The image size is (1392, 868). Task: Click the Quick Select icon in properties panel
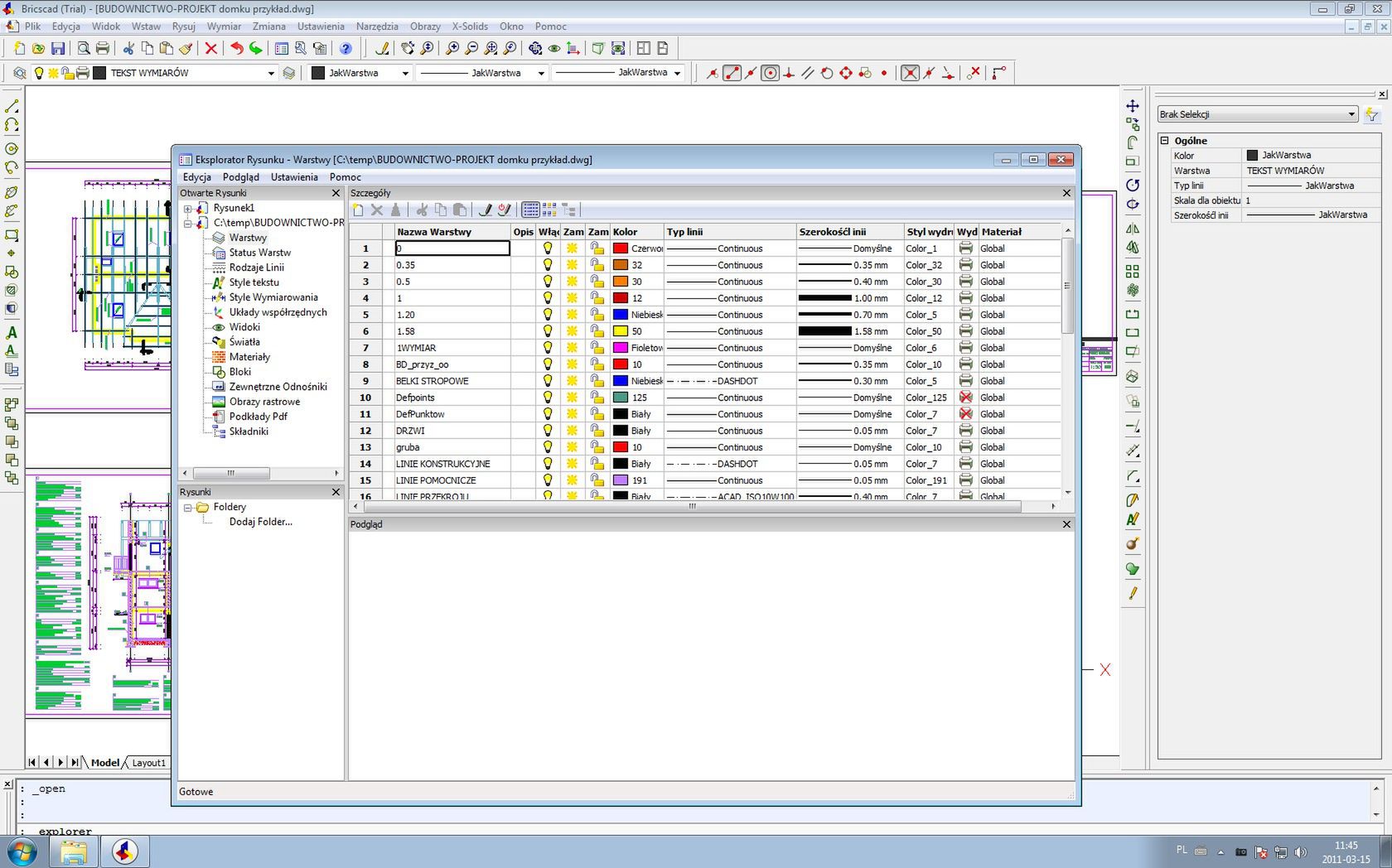pos(1372,114)
